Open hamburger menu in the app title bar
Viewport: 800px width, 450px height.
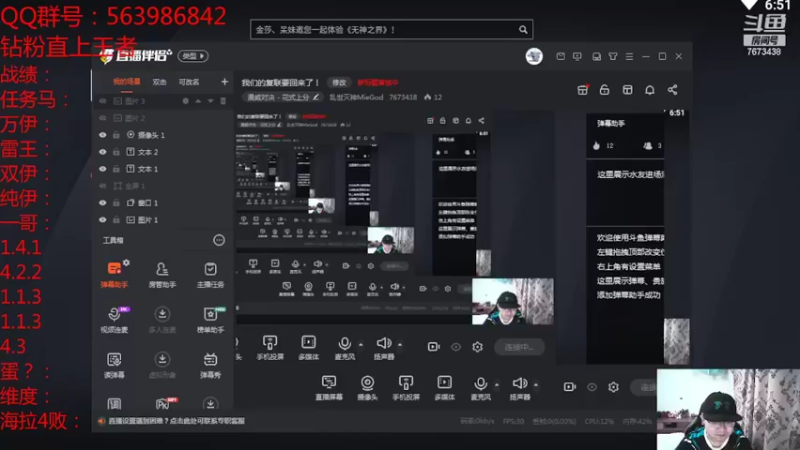(x=629, y=57)
